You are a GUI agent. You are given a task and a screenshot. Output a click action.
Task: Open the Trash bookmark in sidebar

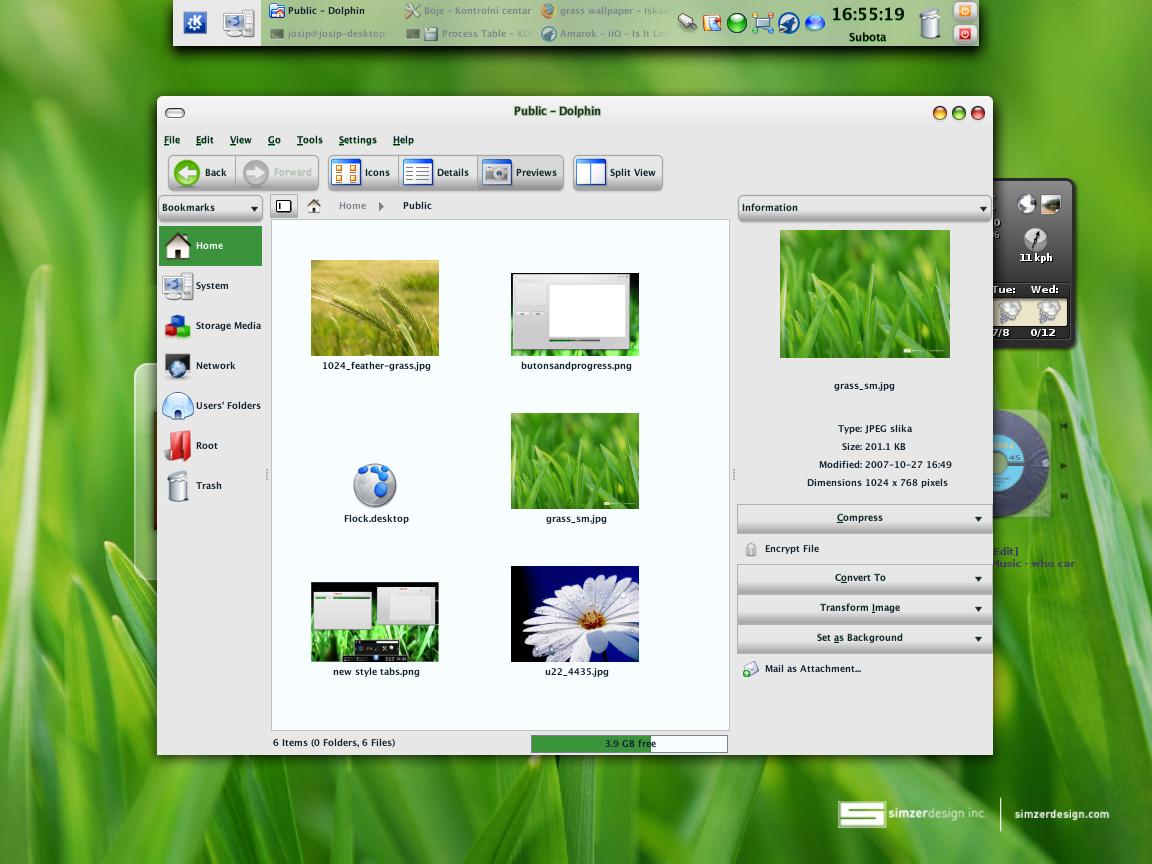[x=210, y=486]
